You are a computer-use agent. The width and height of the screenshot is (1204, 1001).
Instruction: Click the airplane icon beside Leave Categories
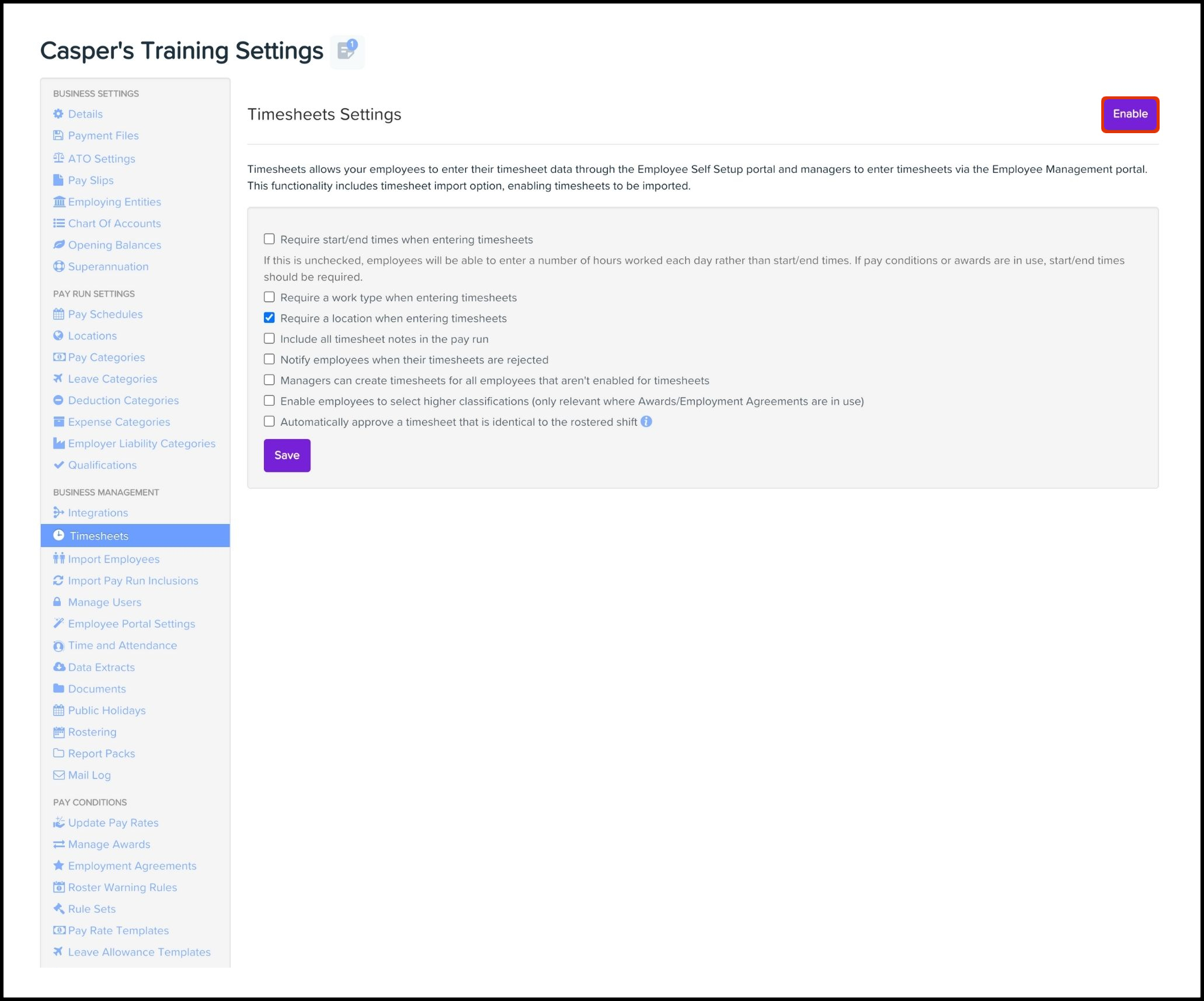coord(58,378)
